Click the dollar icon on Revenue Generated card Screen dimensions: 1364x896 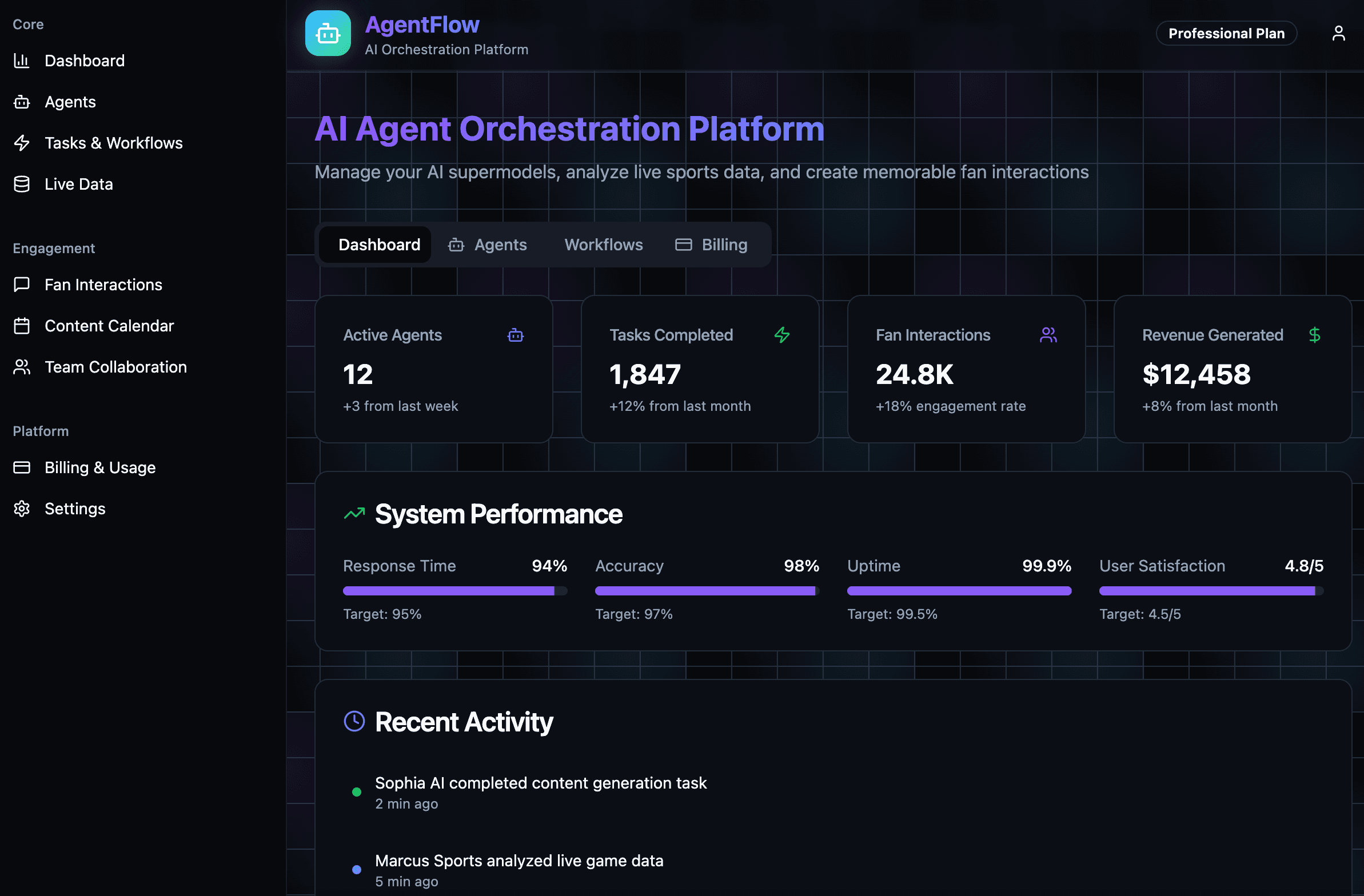tap(1315, 335)
